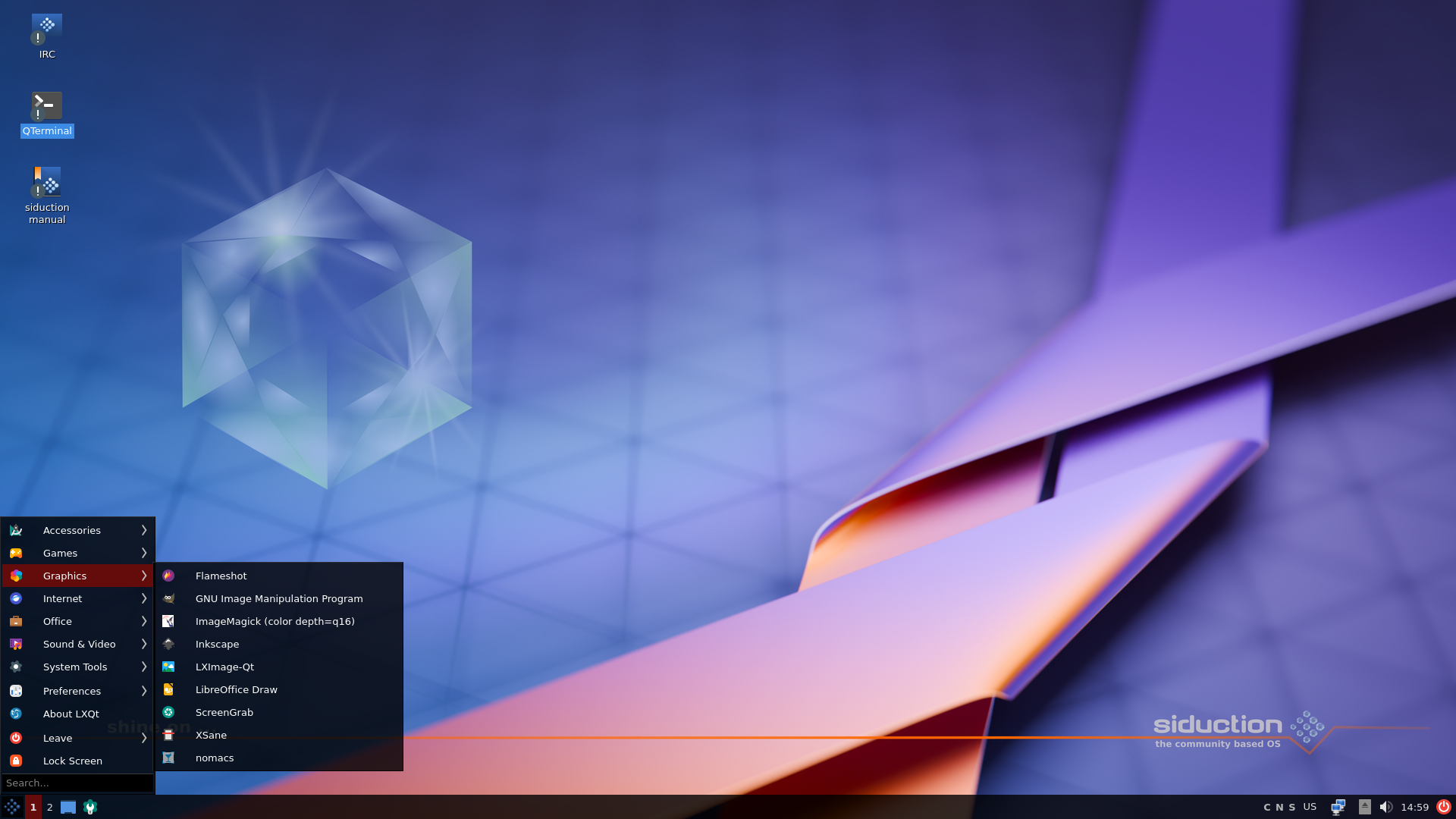This screenshot has width=1456, height=819.
Task: Expand the Preferences category chevron
Action: pyautogui.click(x=144, y=691)
